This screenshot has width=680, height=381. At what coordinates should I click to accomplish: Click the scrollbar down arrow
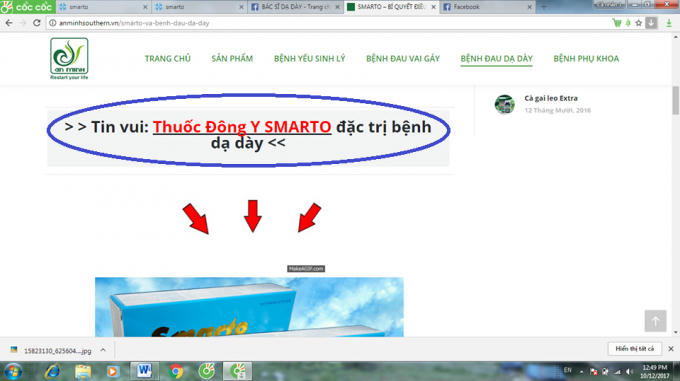click(675, 332)
